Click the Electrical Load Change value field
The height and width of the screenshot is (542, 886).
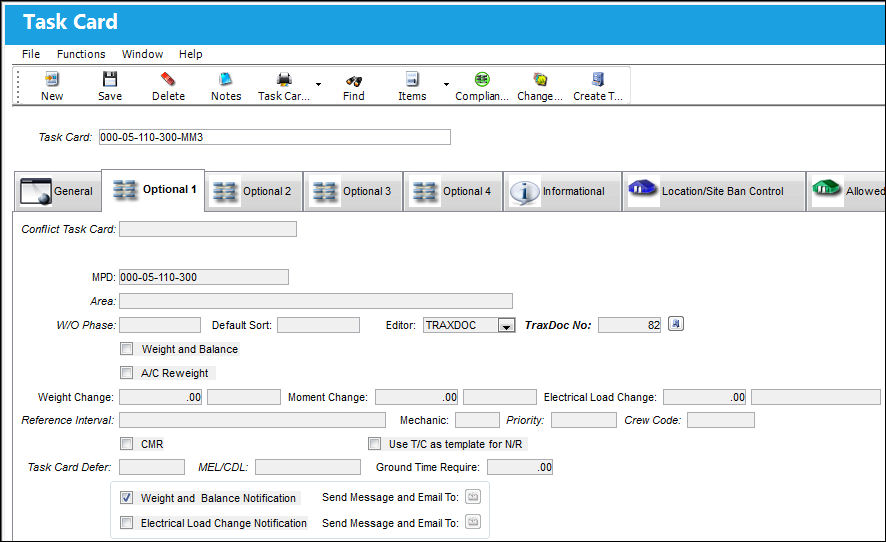705,397
